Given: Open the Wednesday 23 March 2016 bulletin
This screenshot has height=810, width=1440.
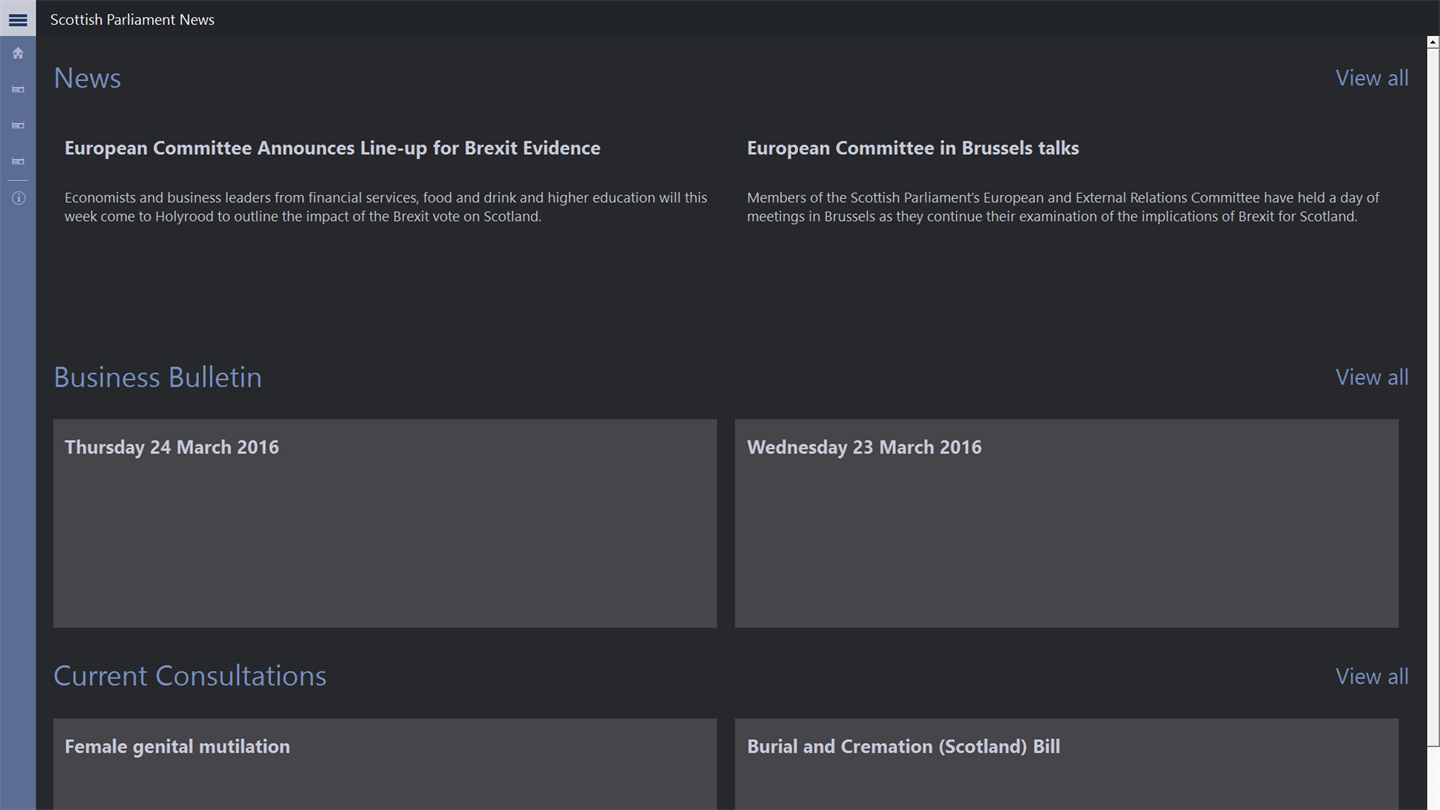Looking at the screenshot, I should coord(1066,523).
